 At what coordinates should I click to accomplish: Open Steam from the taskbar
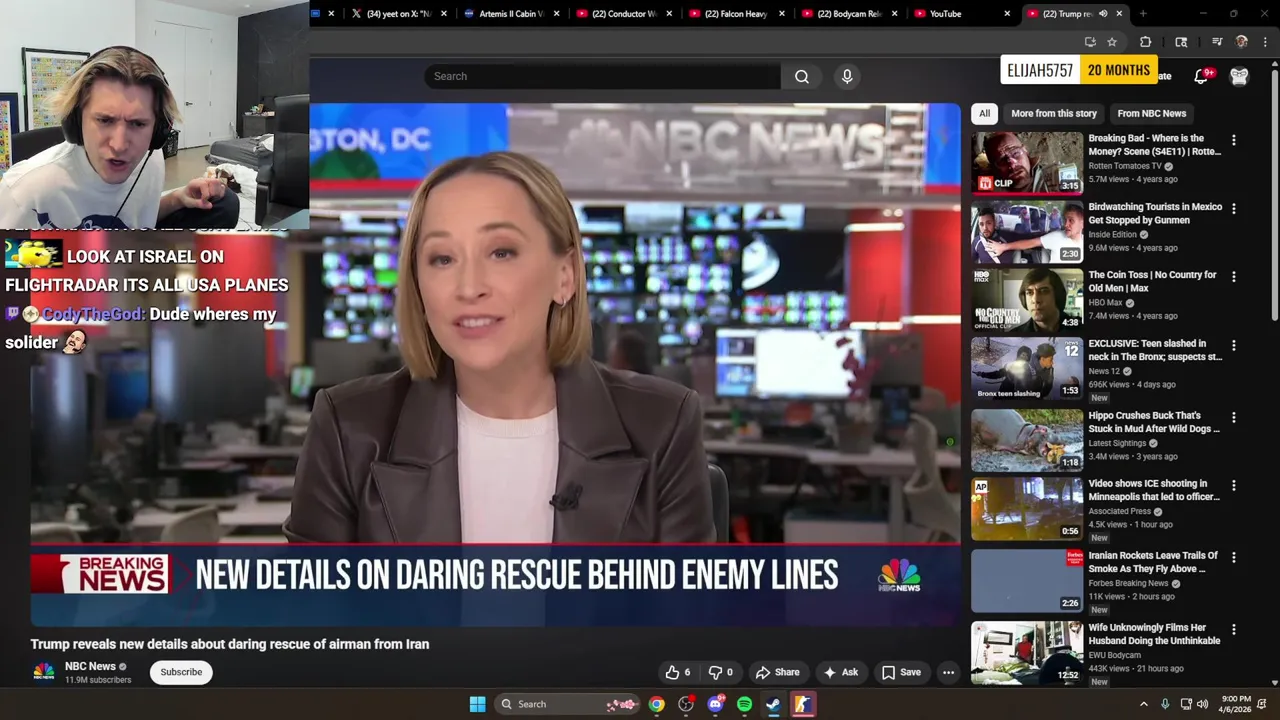tap(773, 704)
